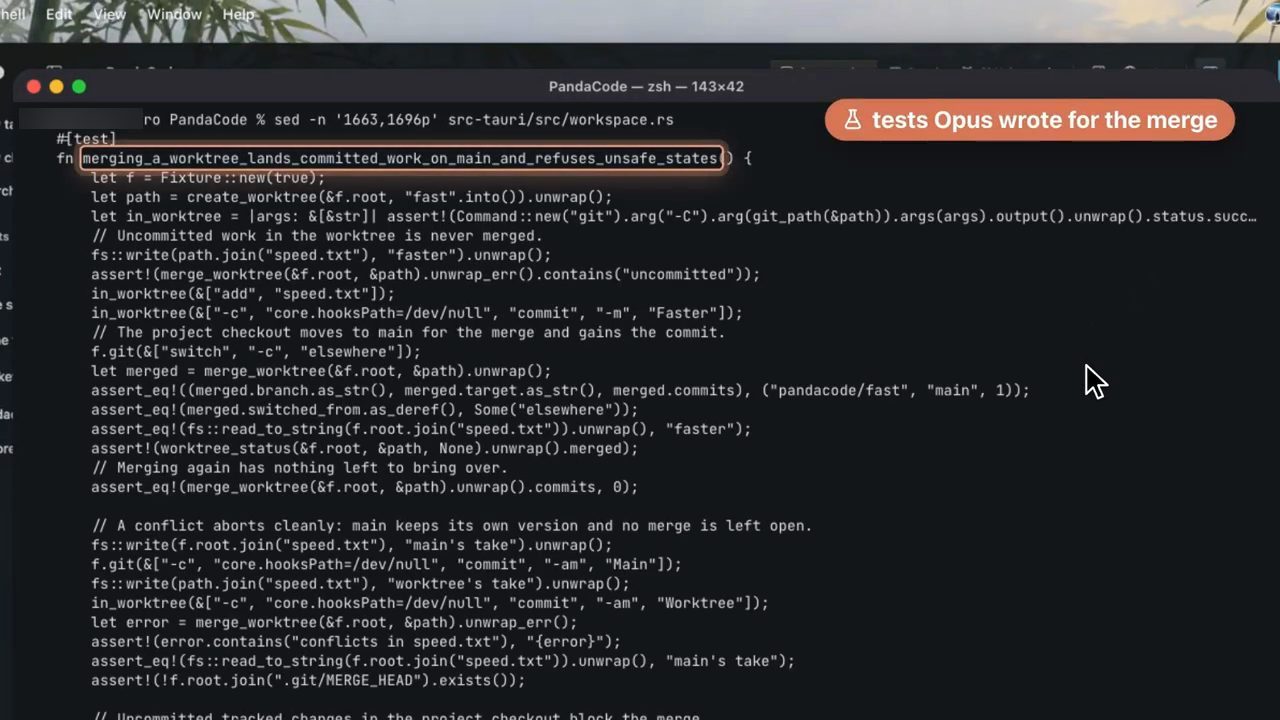Click the 'let f = Fixture::new(true);' line
1280x720 pixels.
pos(208,178)
